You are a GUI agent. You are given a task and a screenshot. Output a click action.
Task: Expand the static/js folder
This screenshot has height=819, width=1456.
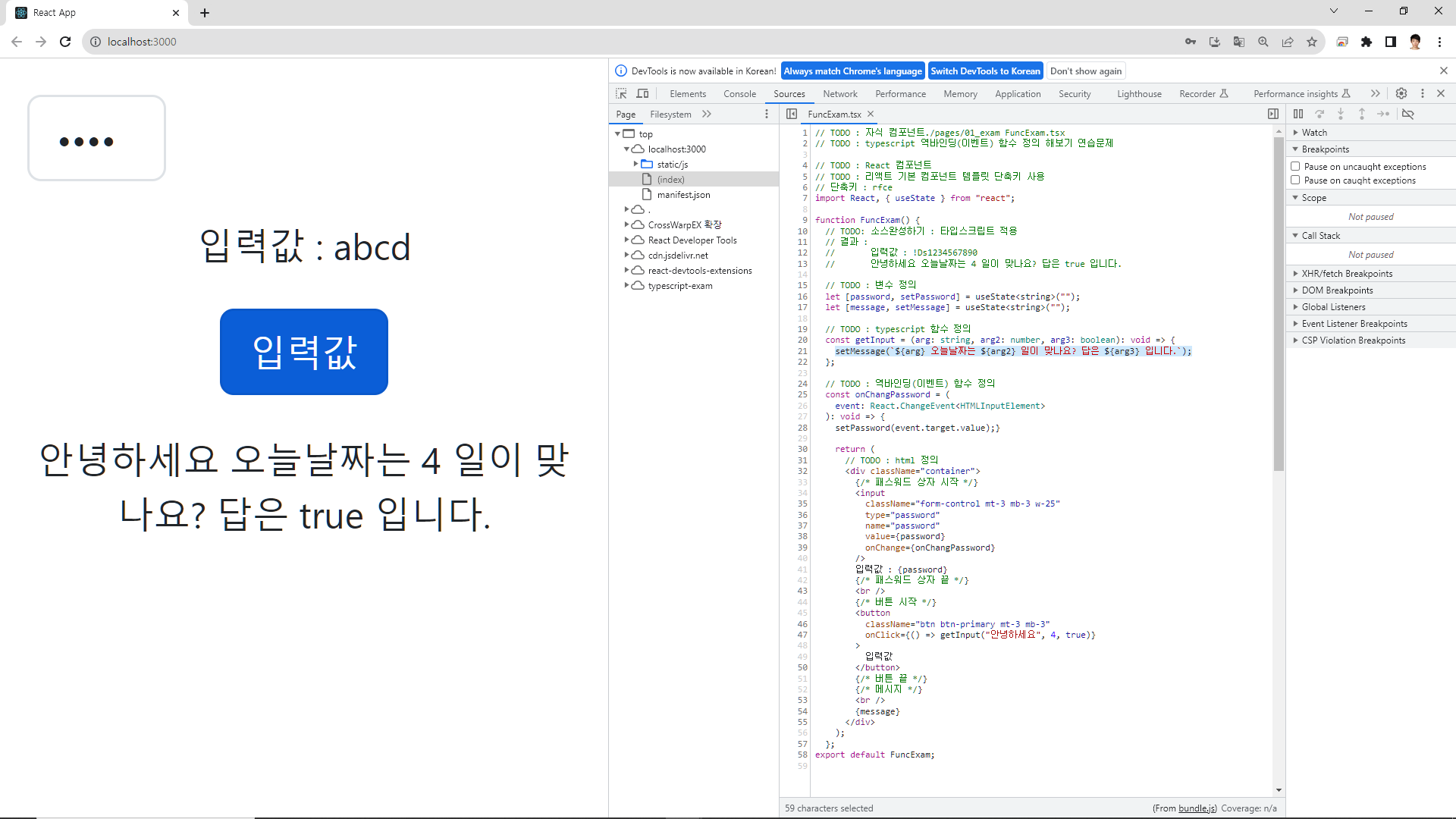click(635, 164)
